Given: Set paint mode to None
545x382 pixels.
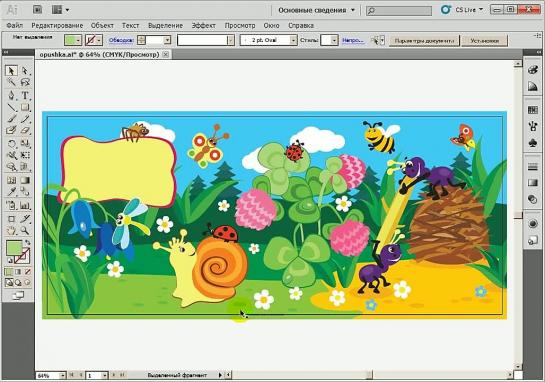Looking at the screenshot, I should click(x=27, y=272).
